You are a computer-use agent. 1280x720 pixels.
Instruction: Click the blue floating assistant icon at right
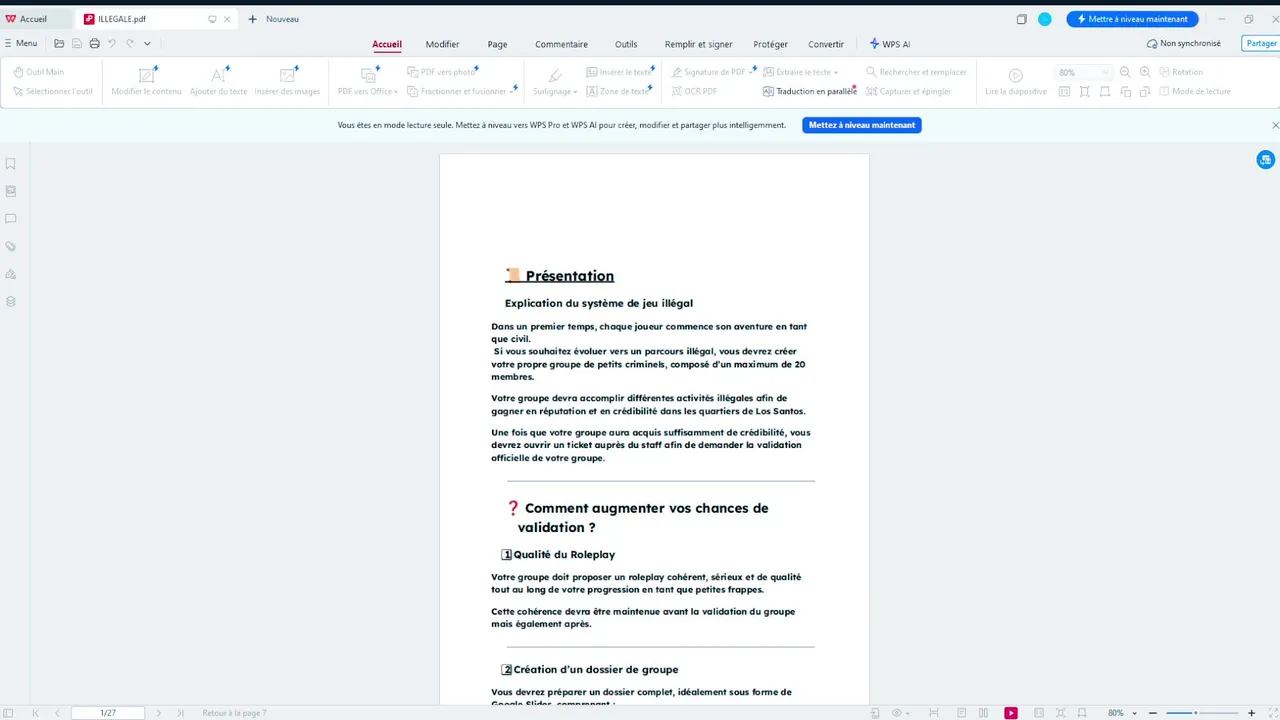(1265, 159)
